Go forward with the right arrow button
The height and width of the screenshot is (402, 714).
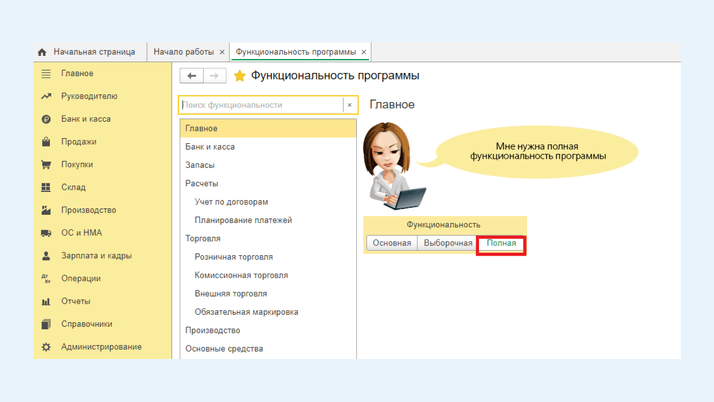(x=214, y=76)
